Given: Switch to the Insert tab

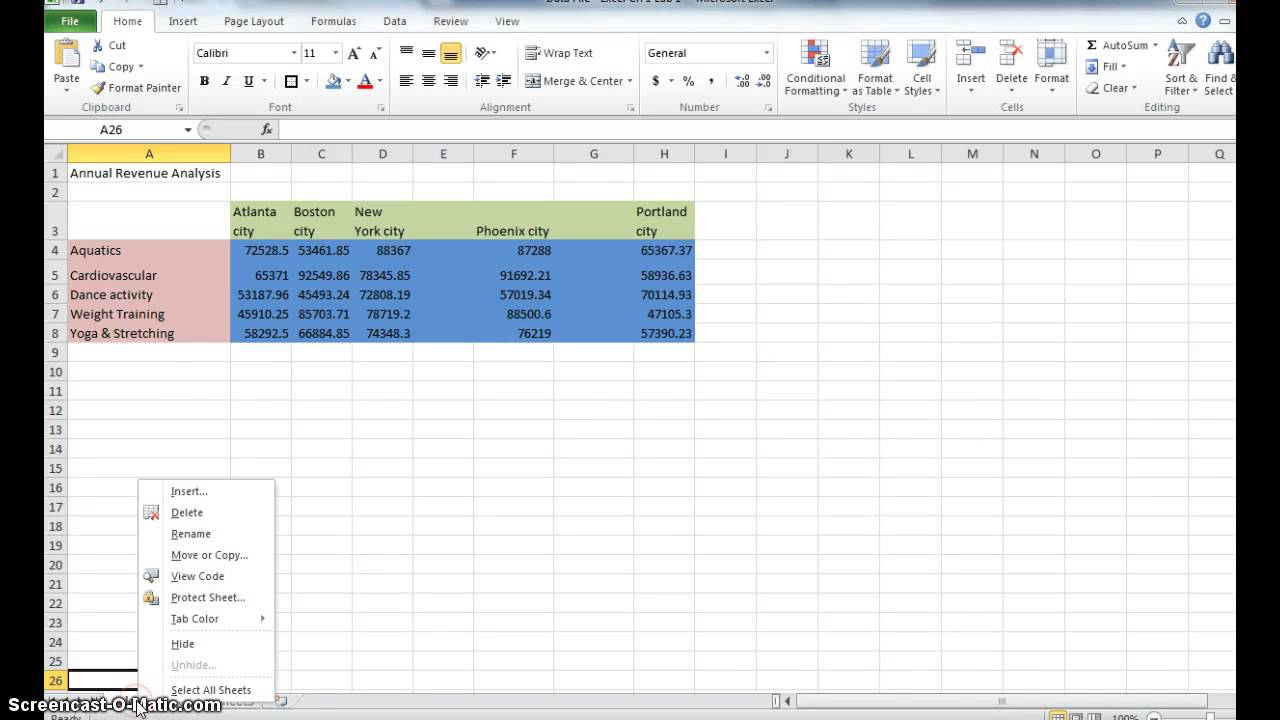Looking at the screenshot, I should tap(183, 21).
